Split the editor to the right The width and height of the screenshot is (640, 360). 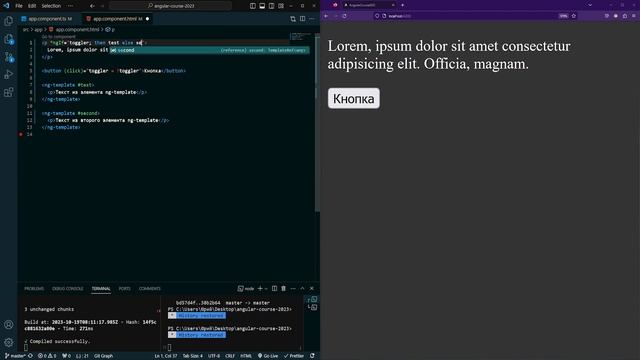(x=302, y=19)
